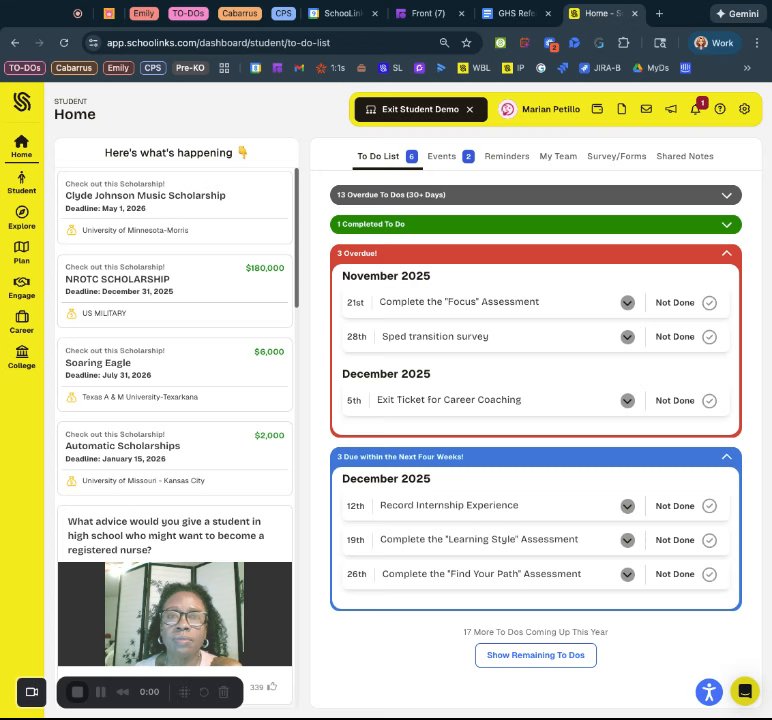Click the address bar URL
The image size is (772, 720).
point(218,43)
